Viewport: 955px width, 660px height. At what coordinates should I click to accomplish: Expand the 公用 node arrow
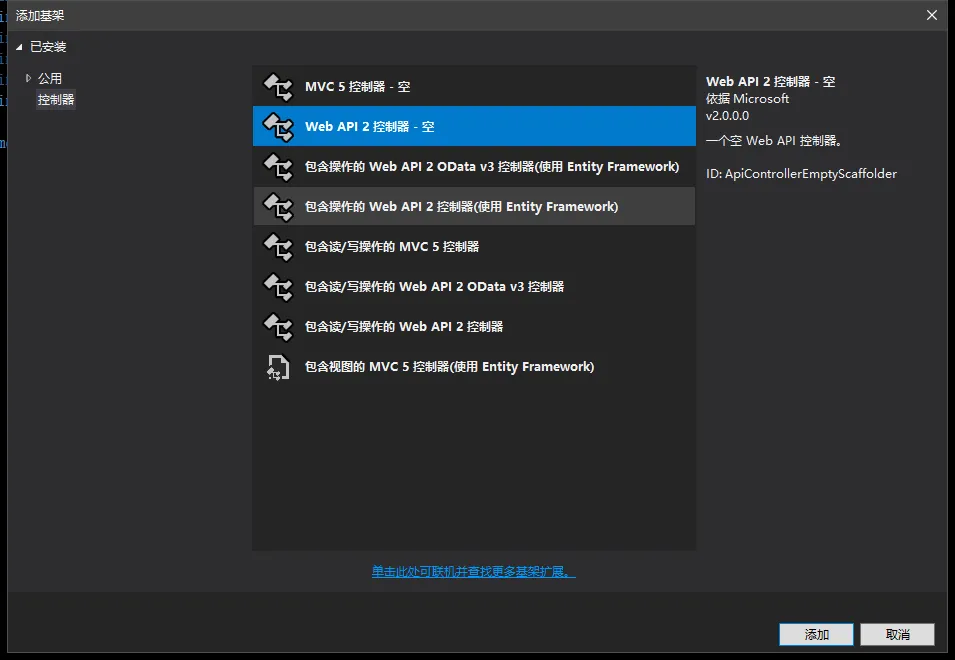(28, 78)
